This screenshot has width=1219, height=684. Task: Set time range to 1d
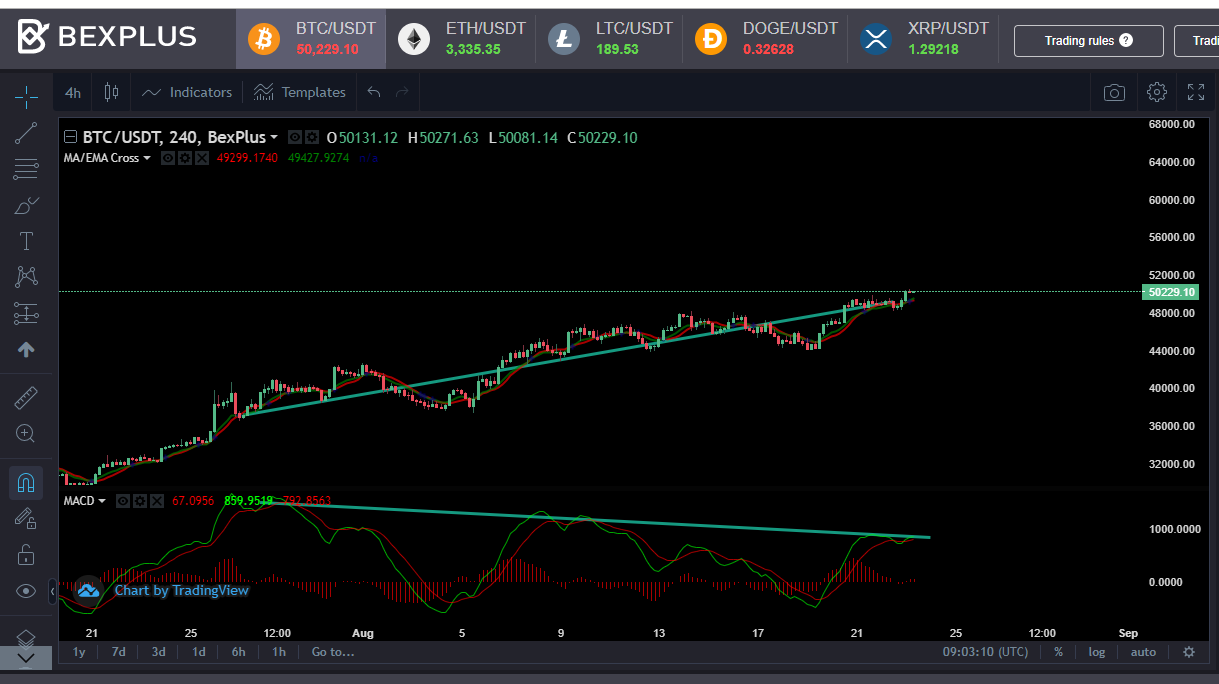199,652
